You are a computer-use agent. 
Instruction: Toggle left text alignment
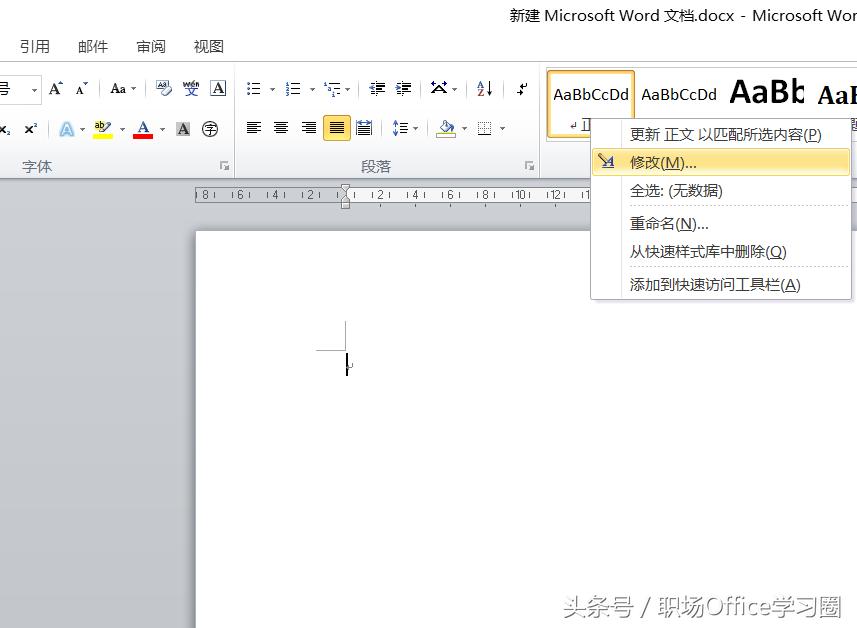pyautogui.click(x=254, y=128)
